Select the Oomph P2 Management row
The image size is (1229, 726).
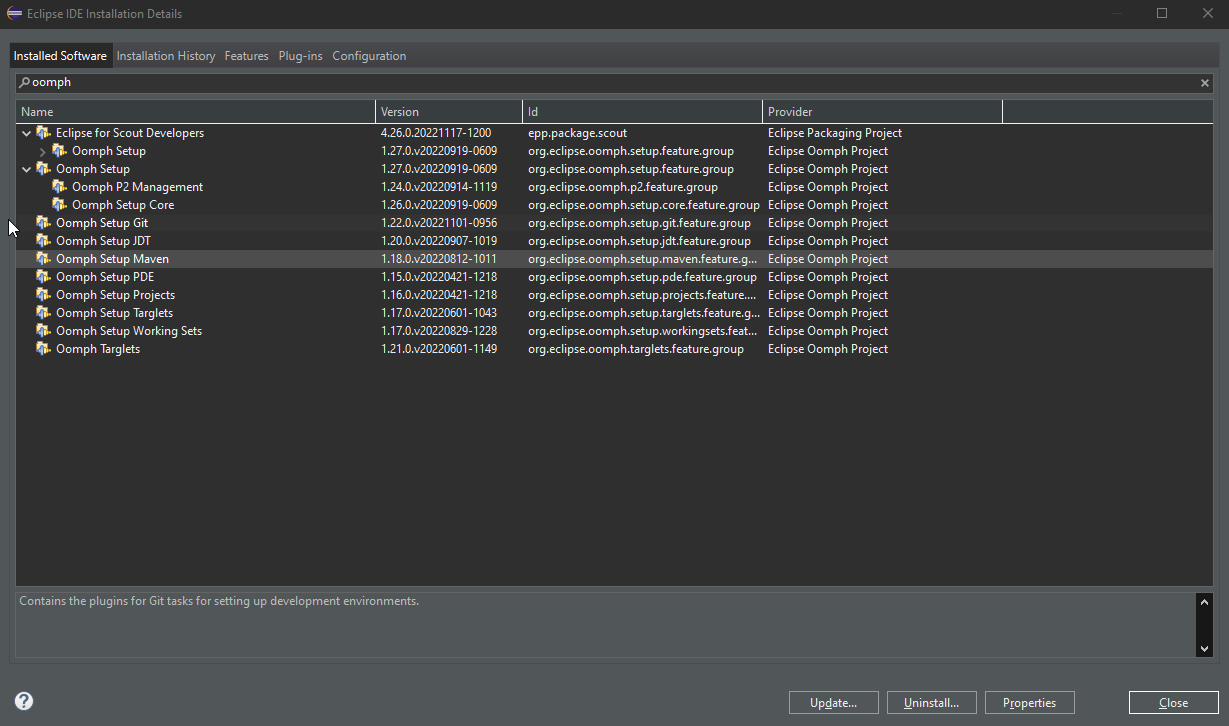point(614,187)
